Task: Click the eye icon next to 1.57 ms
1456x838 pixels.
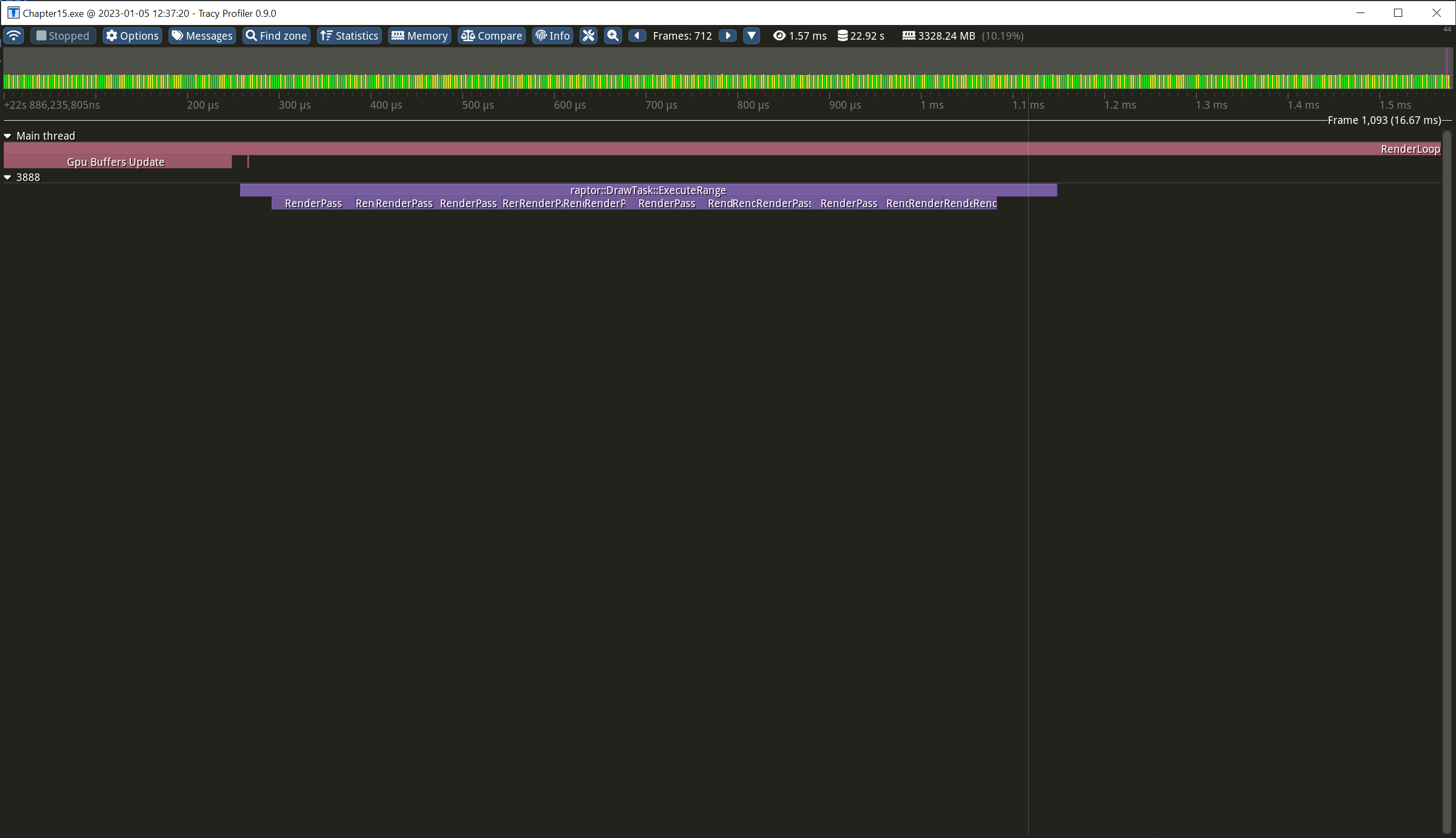Action: point(780,36)
